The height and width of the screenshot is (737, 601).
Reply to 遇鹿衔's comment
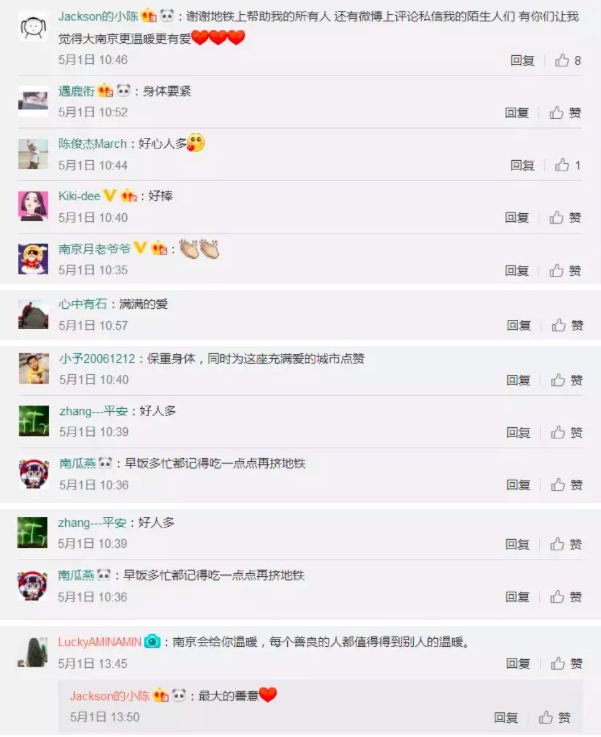tap(517, 113)
